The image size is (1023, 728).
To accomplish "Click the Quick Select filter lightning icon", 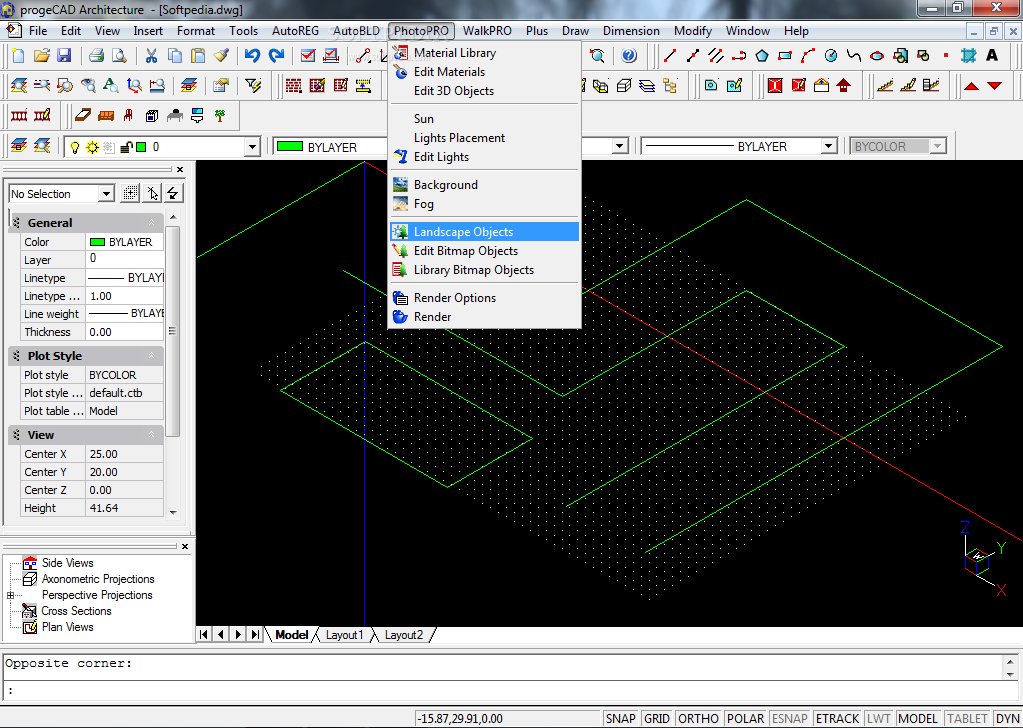I will [x=252, y=85].
